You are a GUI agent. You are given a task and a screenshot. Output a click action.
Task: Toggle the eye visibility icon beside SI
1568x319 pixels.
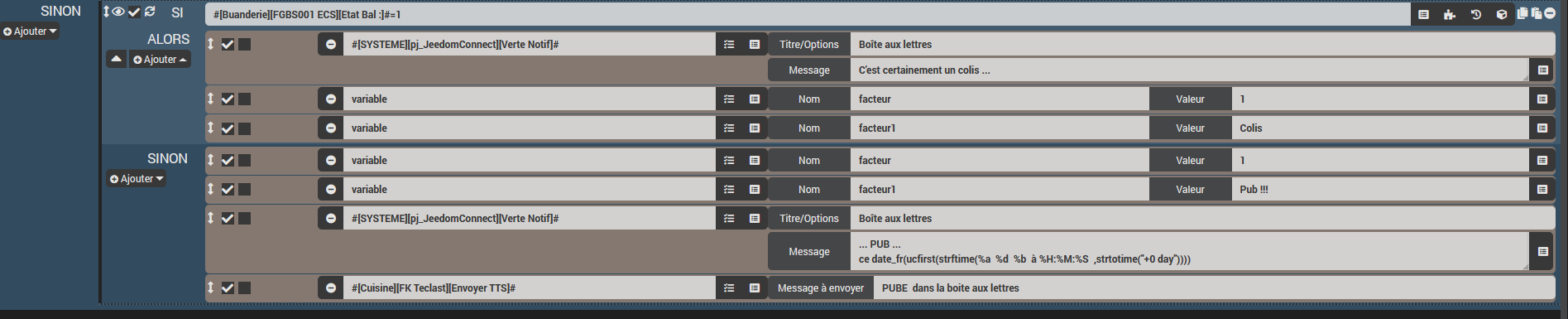pos(118,12)
